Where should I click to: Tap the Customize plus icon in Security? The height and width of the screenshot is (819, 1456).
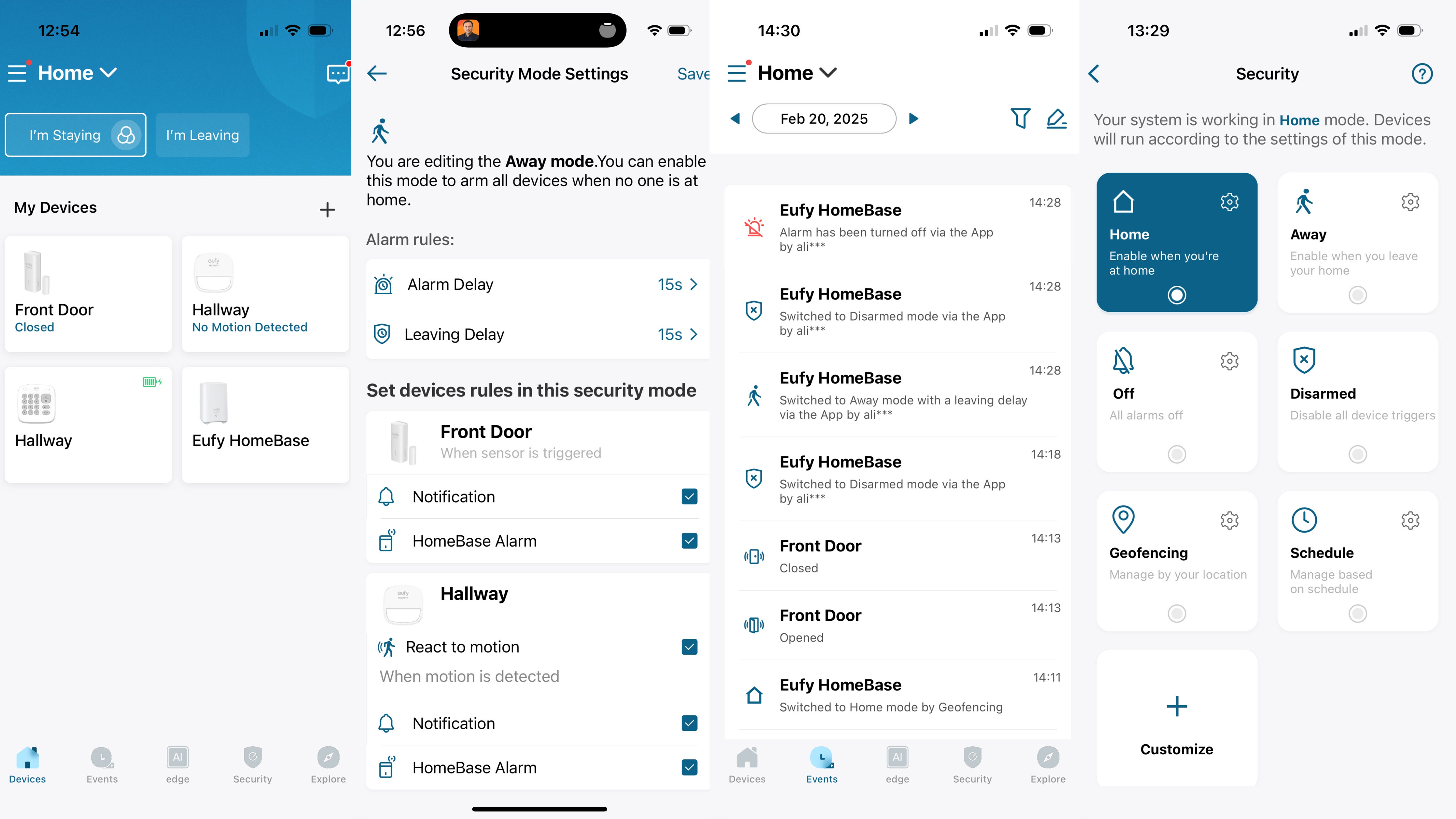pos(1176,706)
